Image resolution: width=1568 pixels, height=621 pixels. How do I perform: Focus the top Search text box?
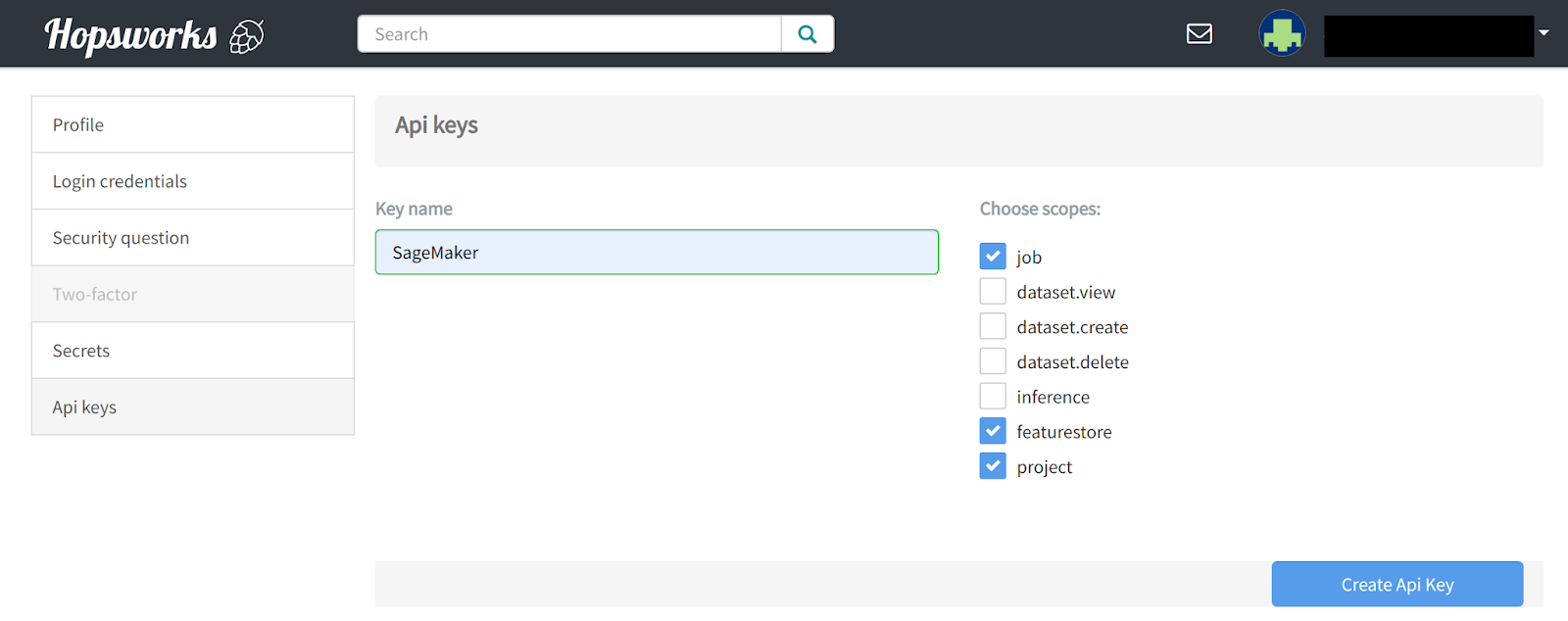coord(569,34)
